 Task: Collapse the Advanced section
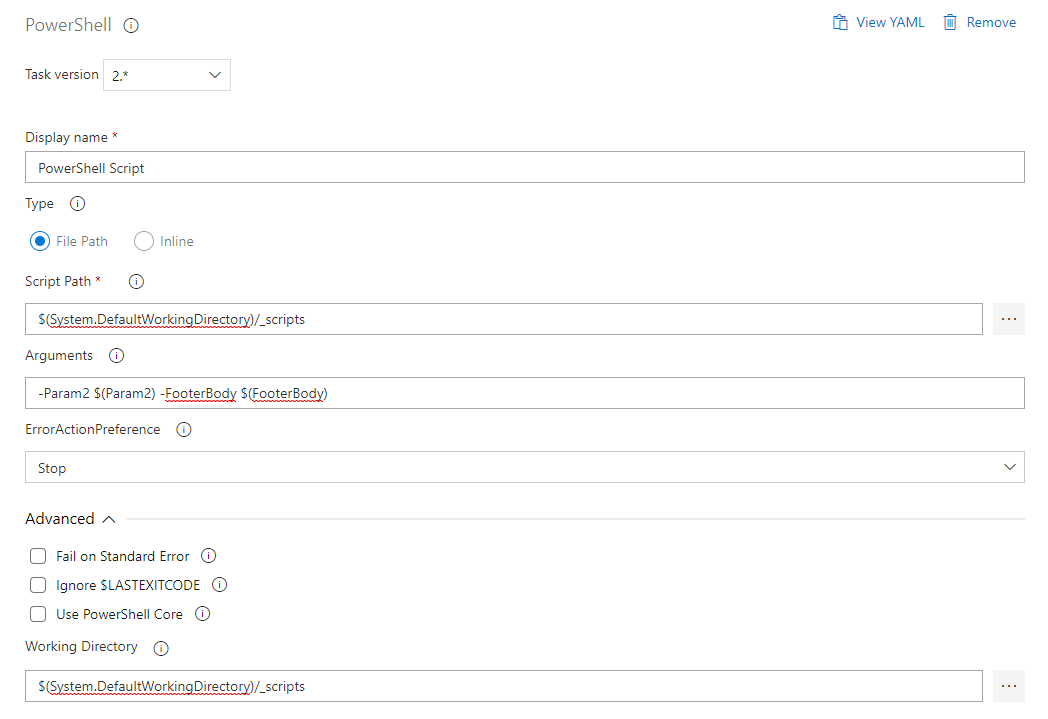coord(71,519)
